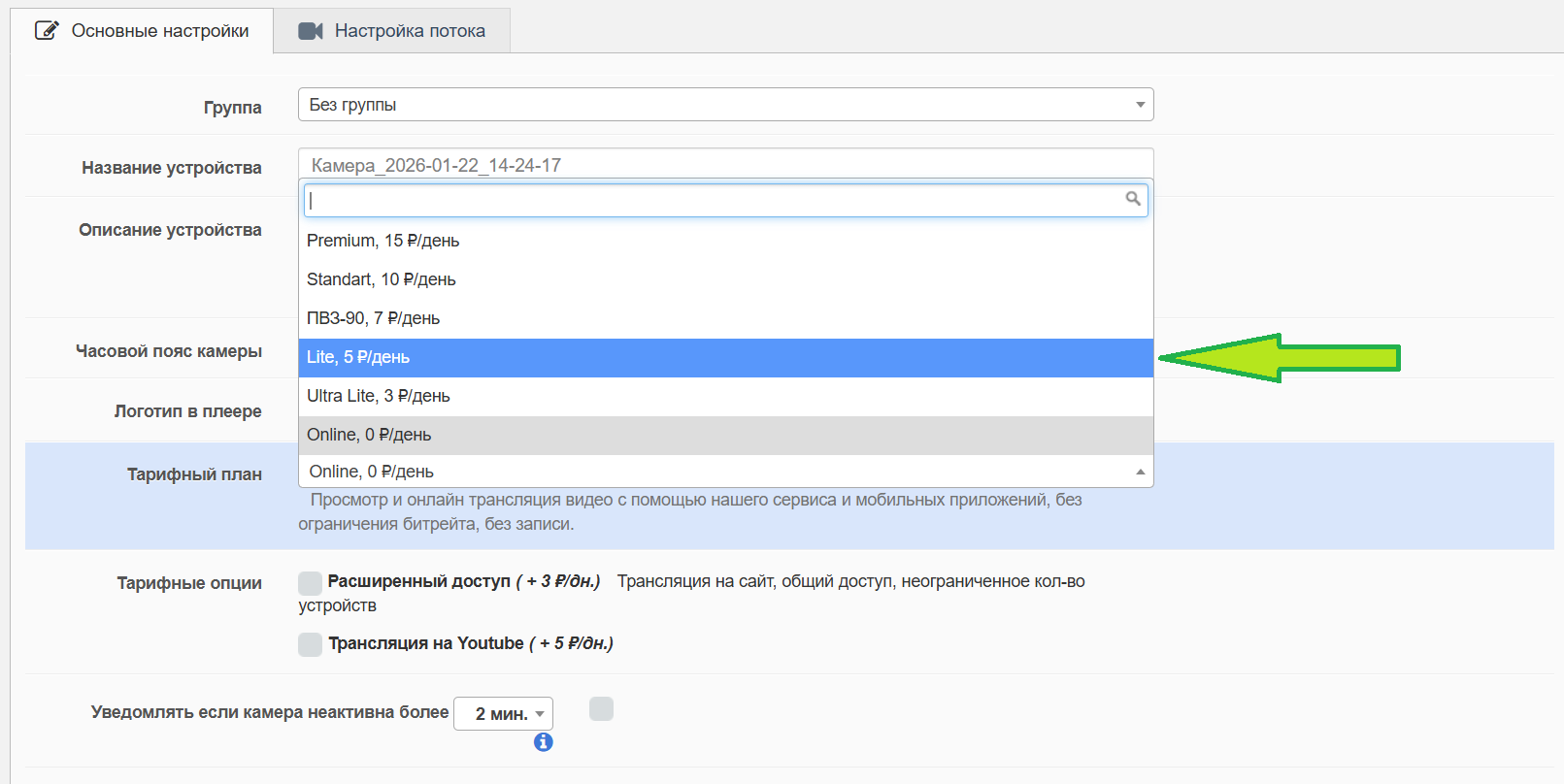The image size is (1564, 784).
Task: Toggle the camera inactivity notification checkbox
Action: [601, 709]
